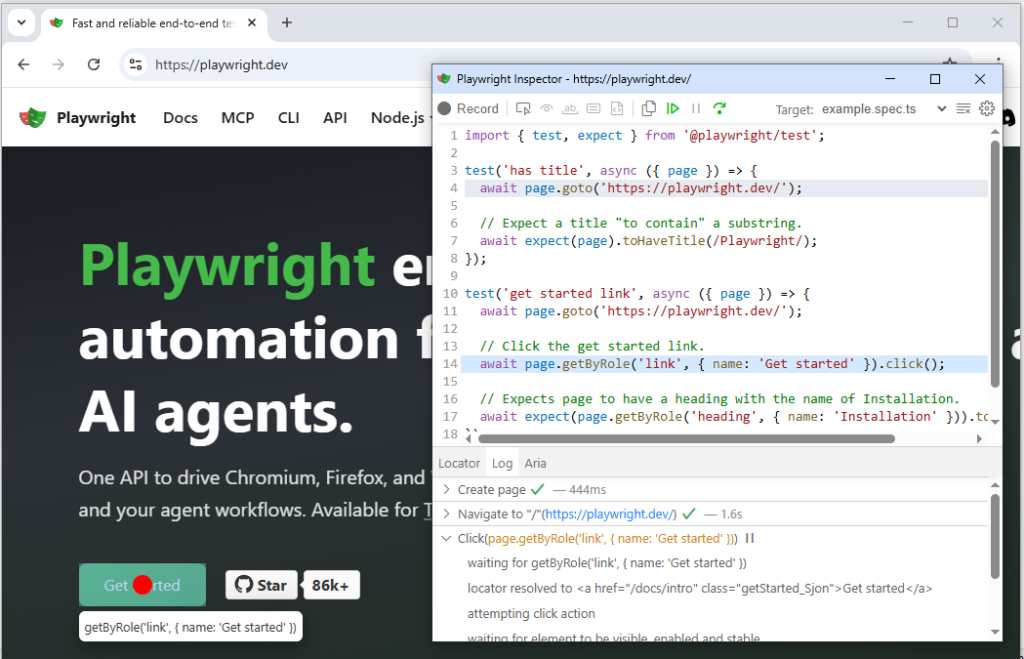Expand the Create page log entry

point(447,489)
